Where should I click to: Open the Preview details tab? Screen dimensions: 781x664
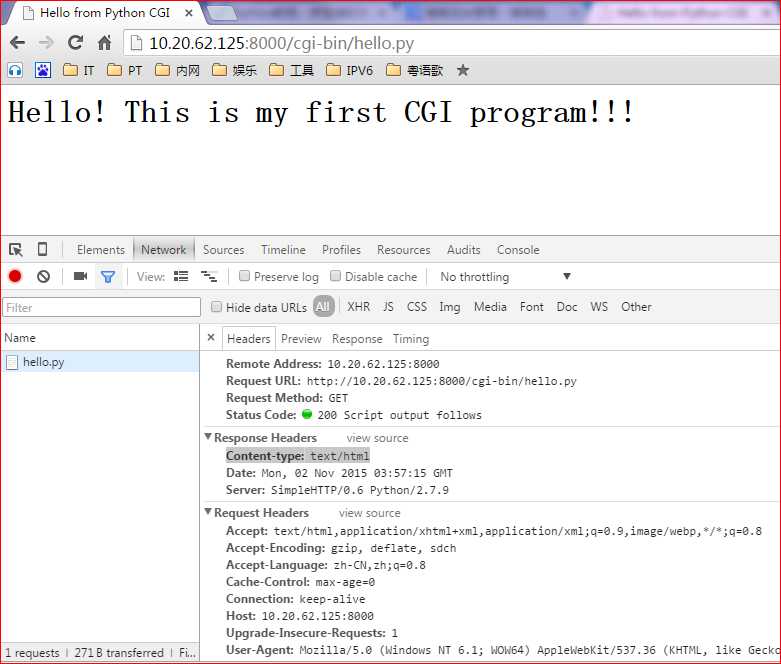(301, 339)
